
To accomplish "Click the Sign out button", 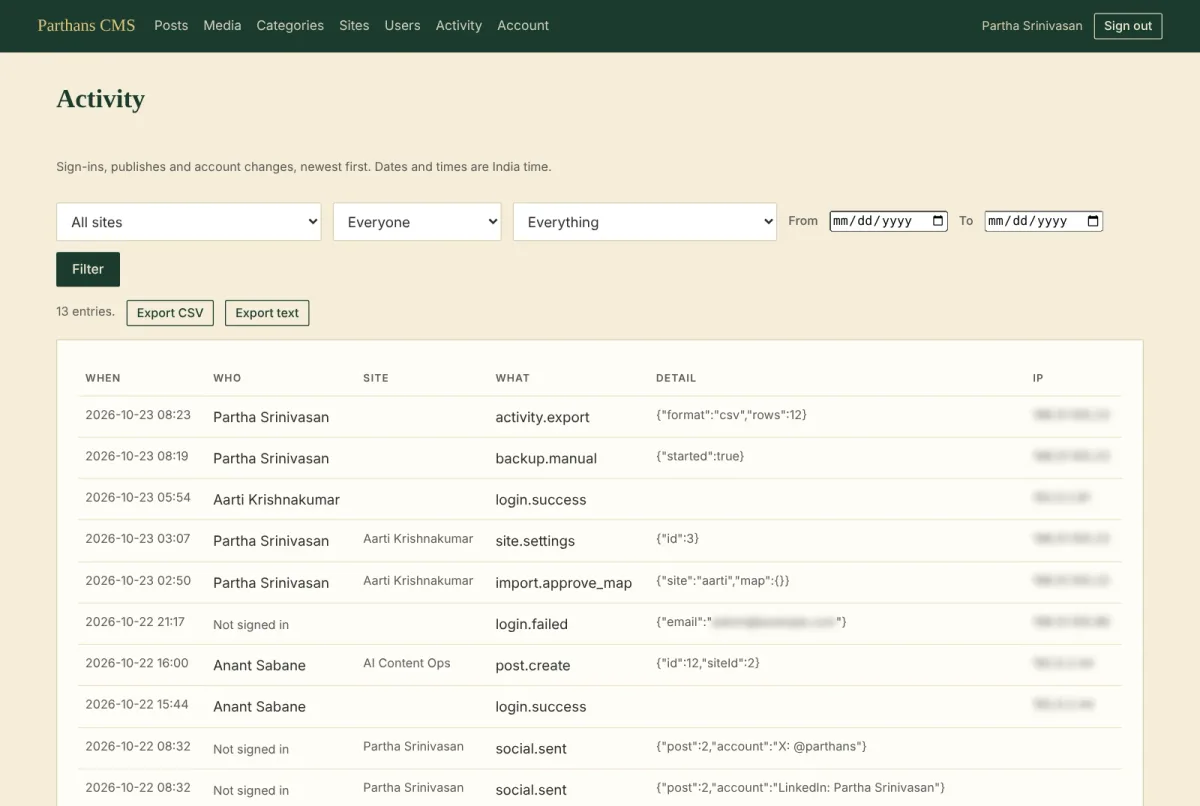I will [x=1128, y=26].
